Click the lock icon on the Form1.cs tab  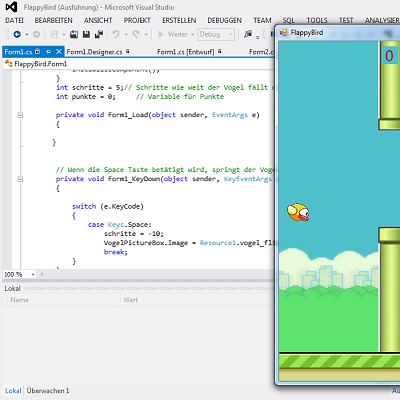(x=37, y=51)
